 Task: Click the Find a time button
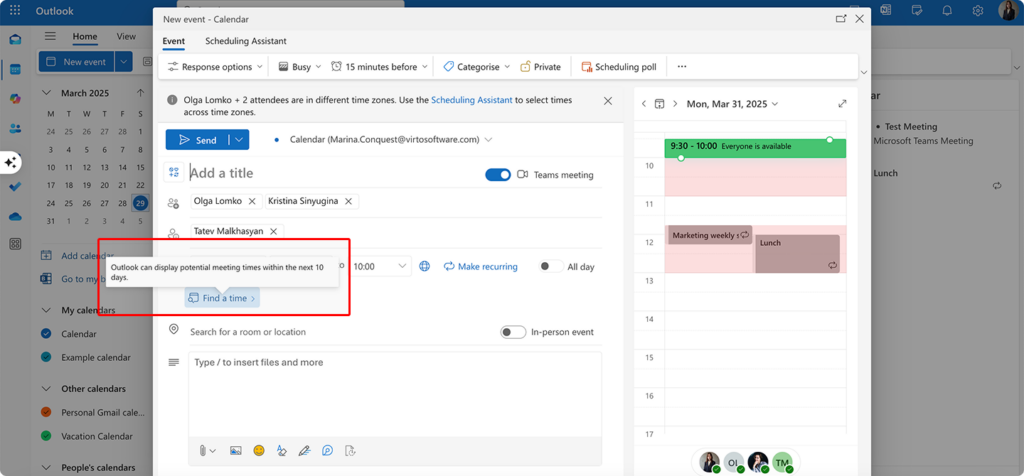tap(222, 298)
